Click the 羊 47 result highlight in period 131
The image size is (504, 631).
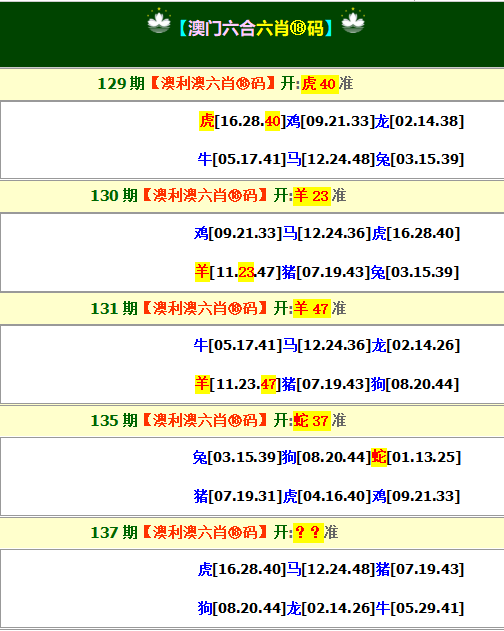(312, 309)
